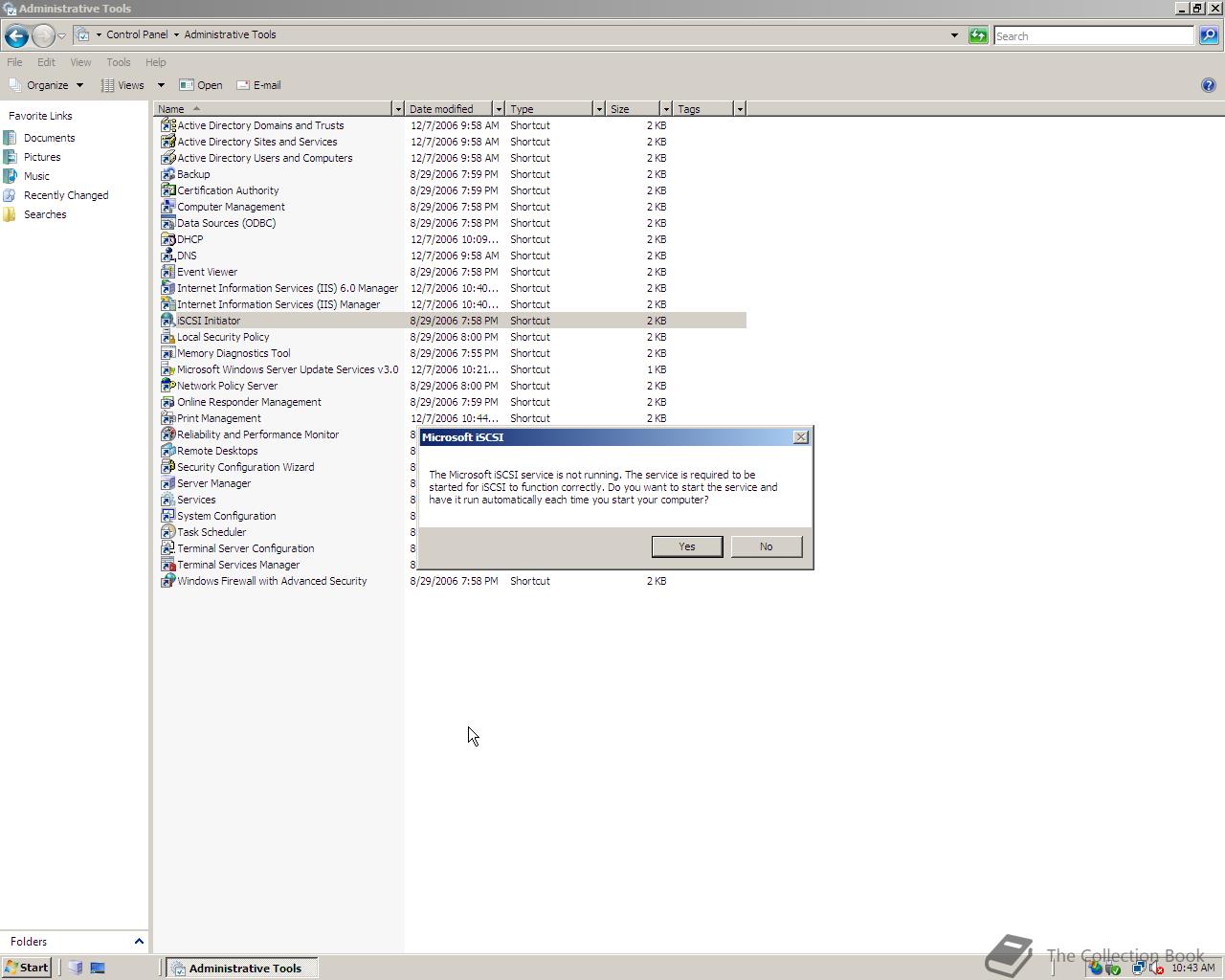The image size is (1225, 980).
Task: Open the Recently Changed favorite link
Action: pyautogui.click(x=66, y=195)
